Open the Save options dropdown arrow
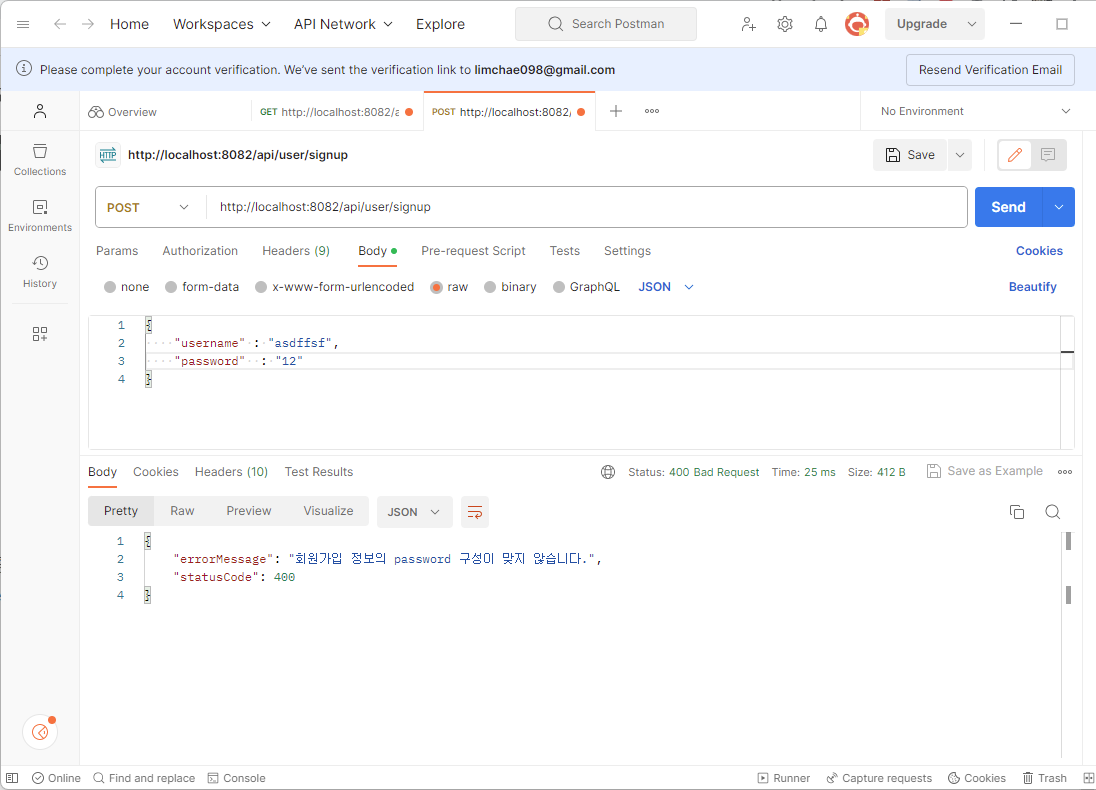This screenshot has width=1096, height=790. click(960, 155)
